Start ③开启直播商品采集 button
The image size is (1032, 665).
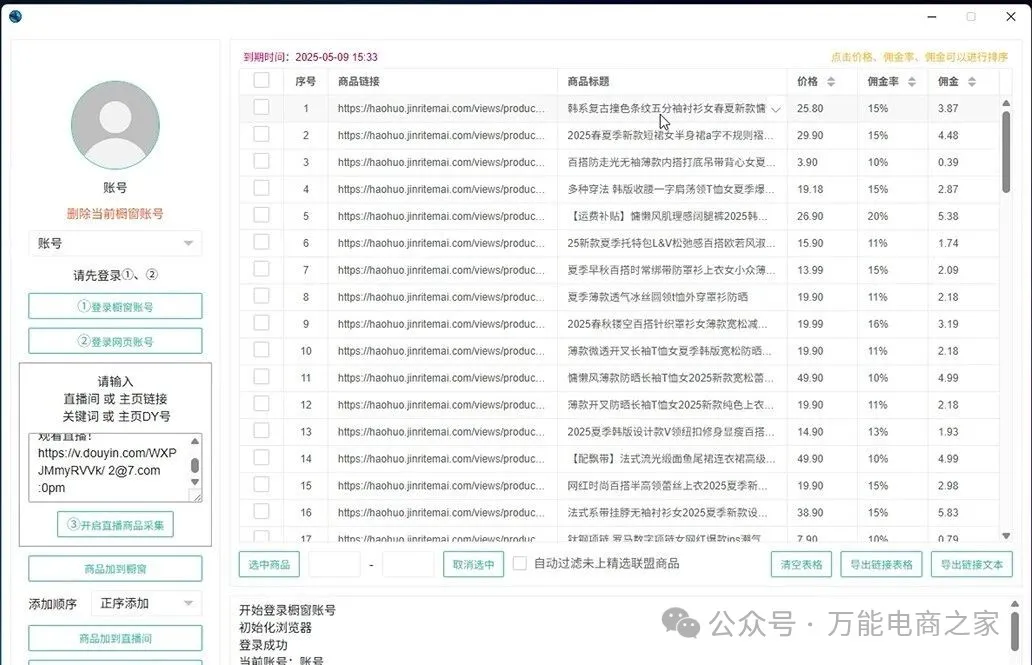click(x=115, y=524)
